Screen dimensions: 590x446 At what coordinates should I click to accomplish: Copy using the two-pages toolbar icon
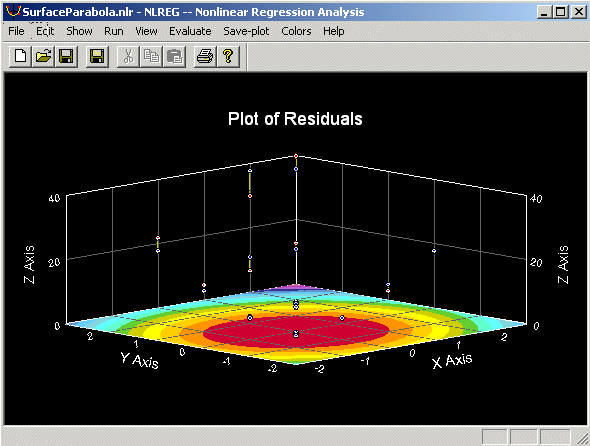(x=151, y=57)
